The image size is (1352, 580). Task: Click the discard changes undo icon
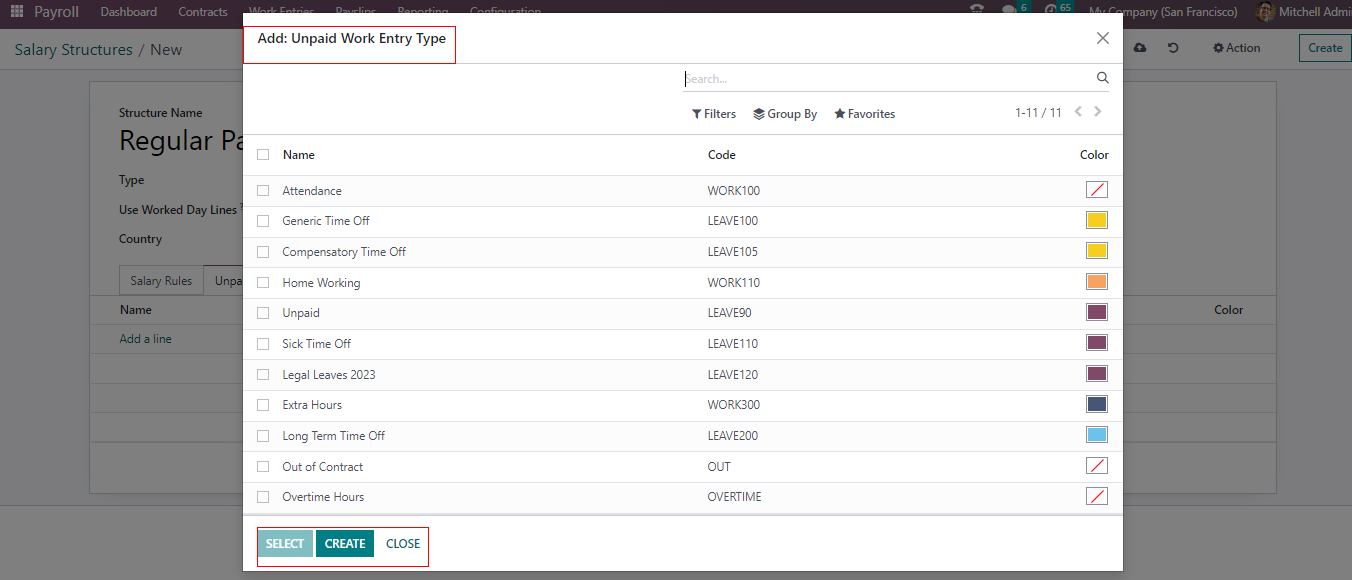[1173, 48]
